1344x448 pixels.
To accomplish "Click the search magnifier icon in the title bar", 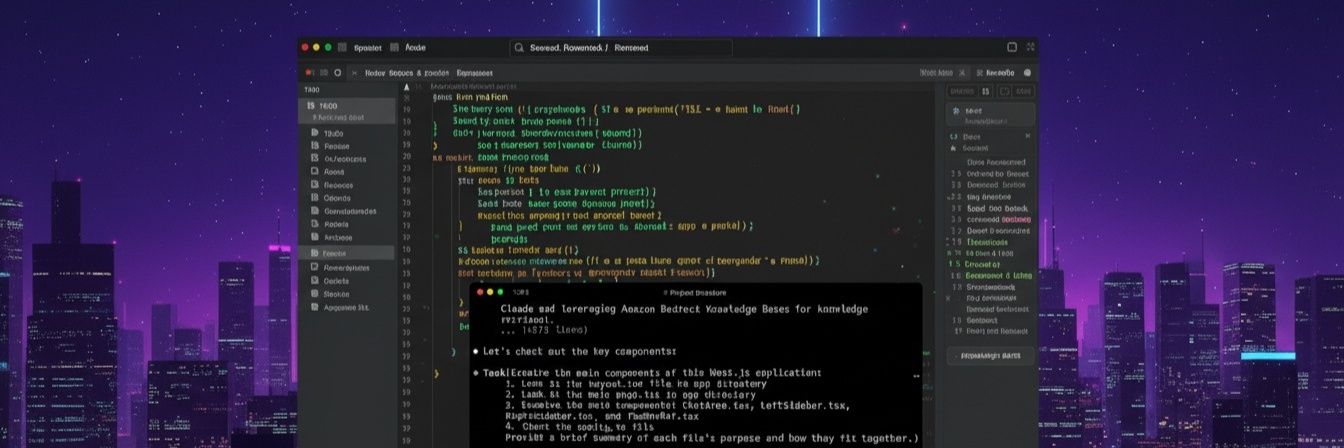I will (519, 48).
